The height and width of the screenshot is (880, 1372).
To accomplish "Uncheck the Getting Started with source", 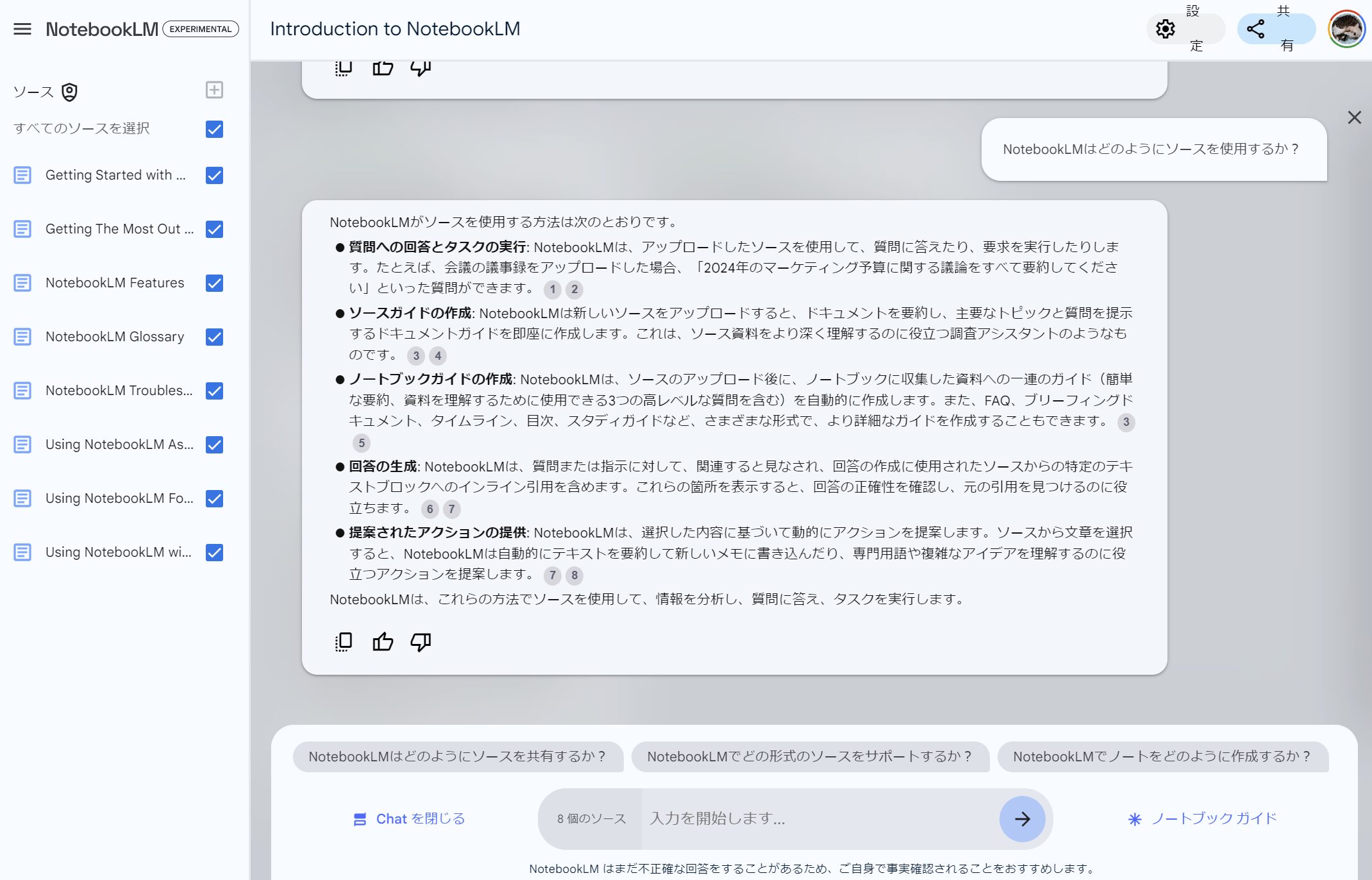I will [214, 175].
